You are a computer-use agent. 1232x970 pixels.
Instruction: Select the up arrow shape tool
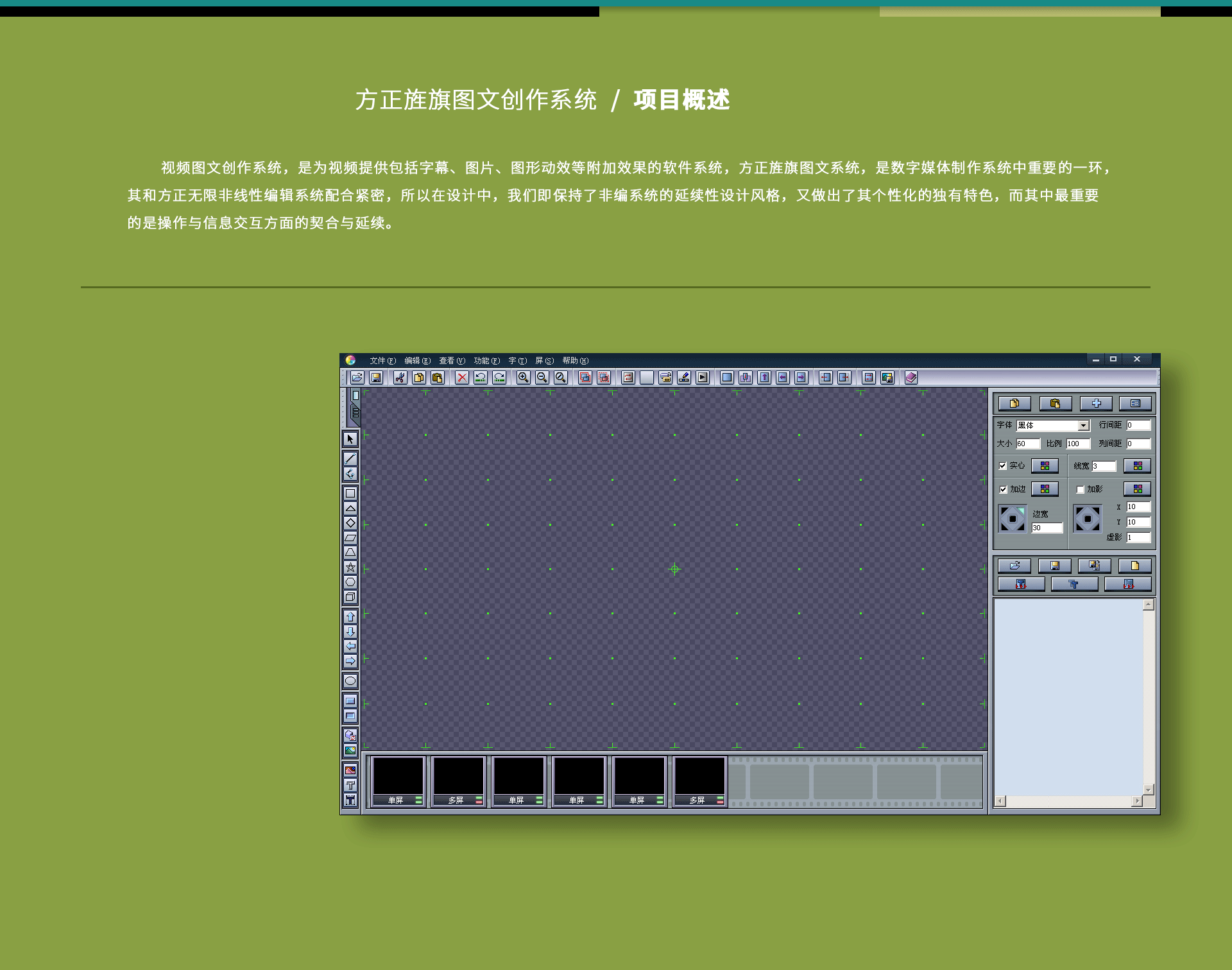click(x=350, y=616)
